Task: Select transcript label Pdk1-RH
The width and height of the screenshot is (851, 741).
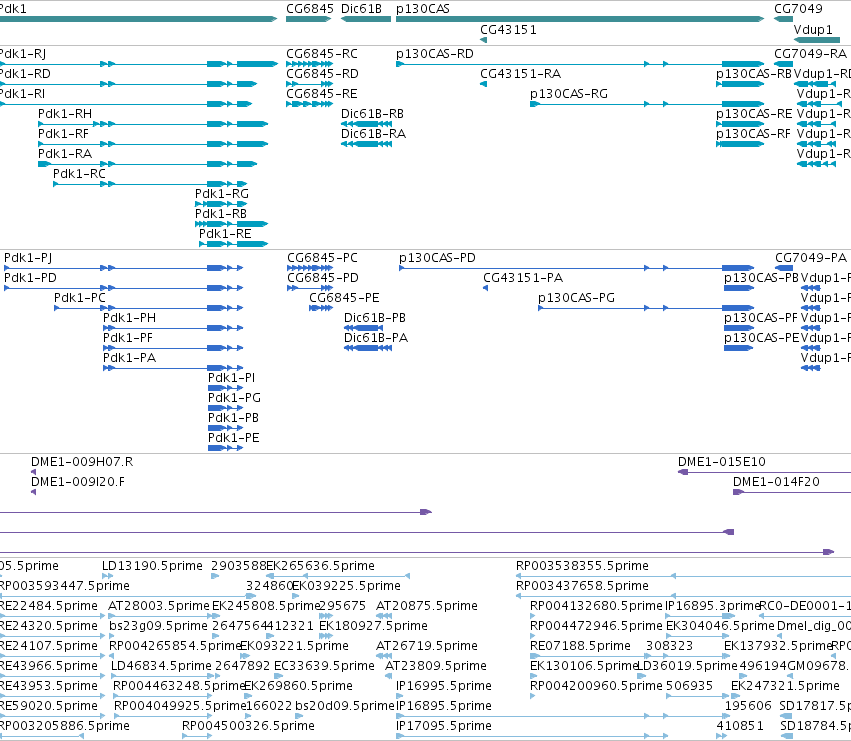Action: (65, 114)
